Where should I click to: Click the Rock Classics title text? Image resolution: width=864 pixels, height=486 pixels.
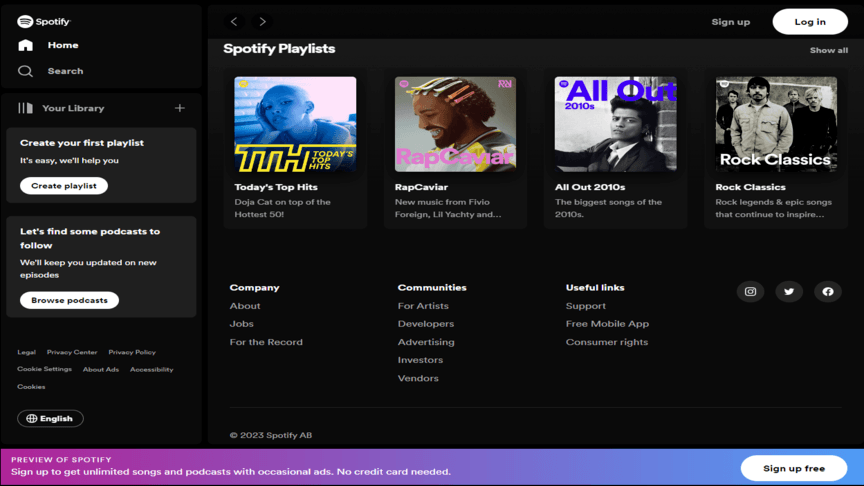(750, 187)
